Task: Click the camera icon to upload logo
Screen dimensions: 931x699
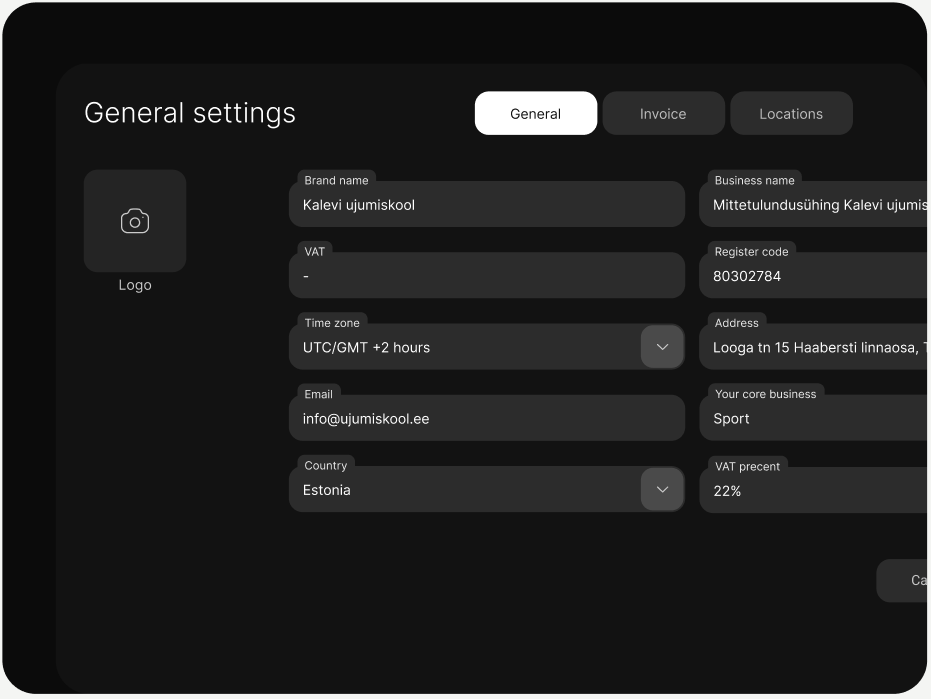Action: pyautogui.click(x=135, y=221)
